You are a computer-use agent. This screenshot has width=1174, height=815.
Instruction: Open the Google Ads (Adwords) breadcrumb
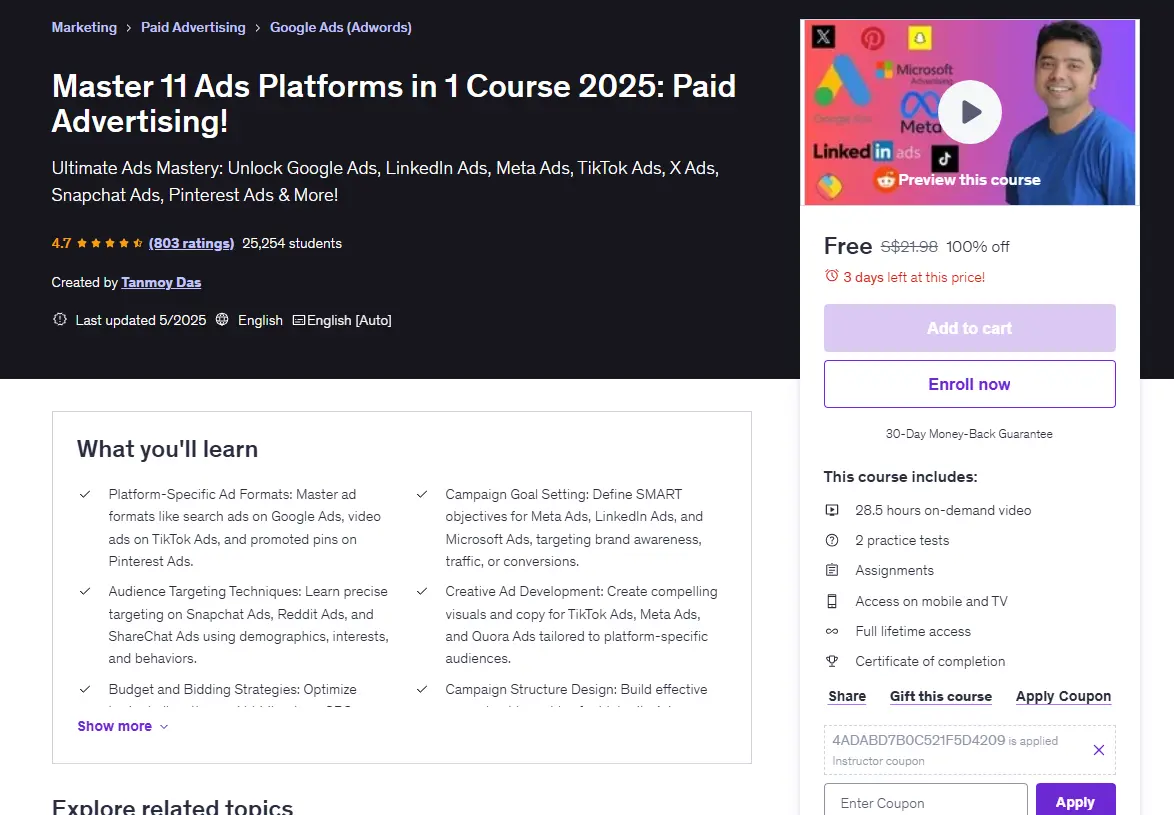[341, 28]
